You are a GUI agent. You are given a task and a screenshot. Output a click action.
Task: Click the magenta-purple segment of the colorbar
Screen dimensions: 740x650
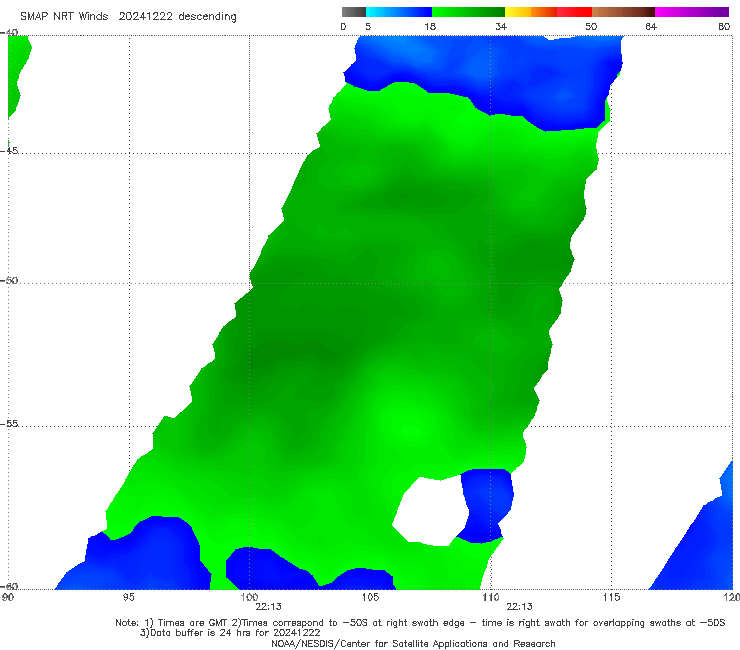point(692,12)
